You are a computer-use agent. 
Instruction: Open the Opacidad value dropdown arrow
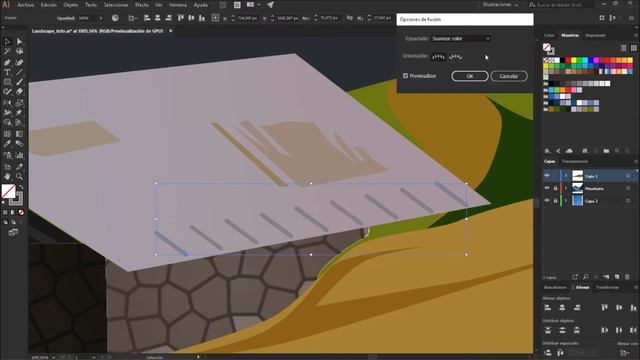click(x=101, y=18)
